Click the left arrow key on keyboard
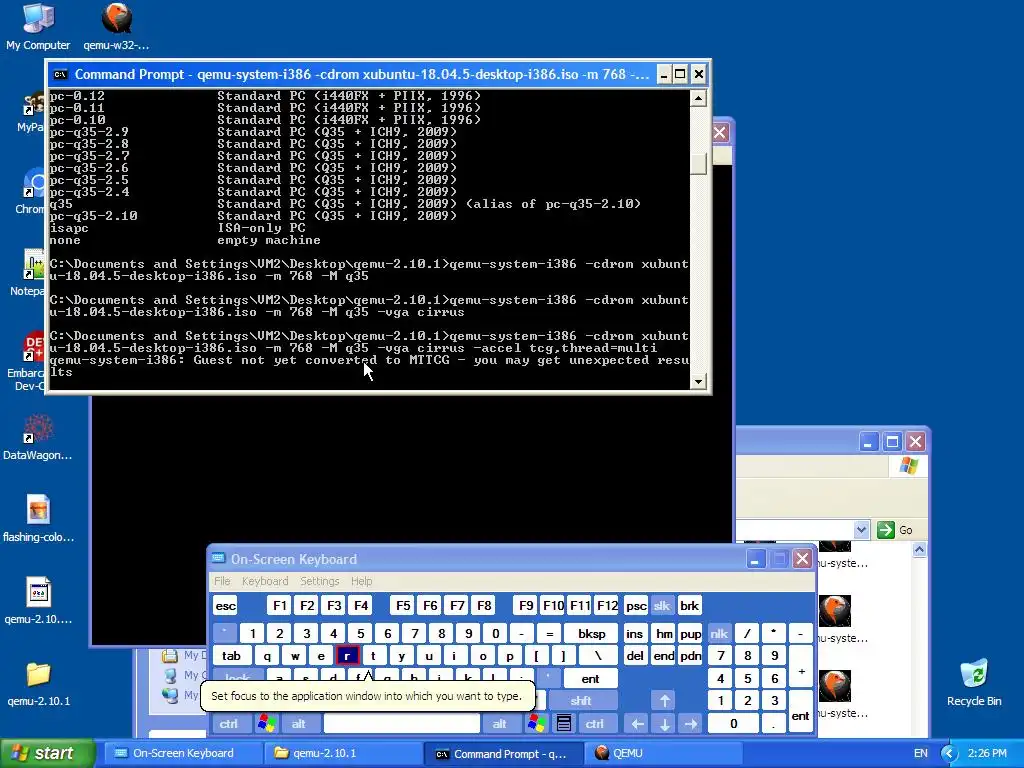 (637, 724)
